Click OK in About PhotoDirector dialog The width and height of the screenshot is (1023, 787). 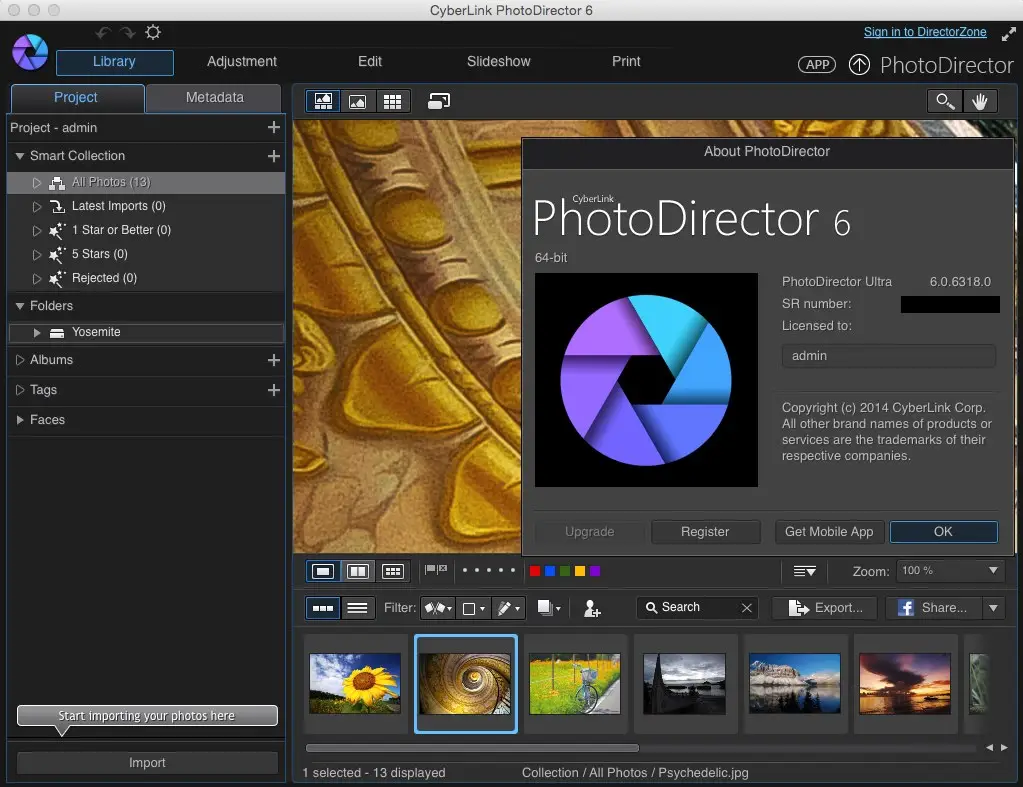[943, 532]
